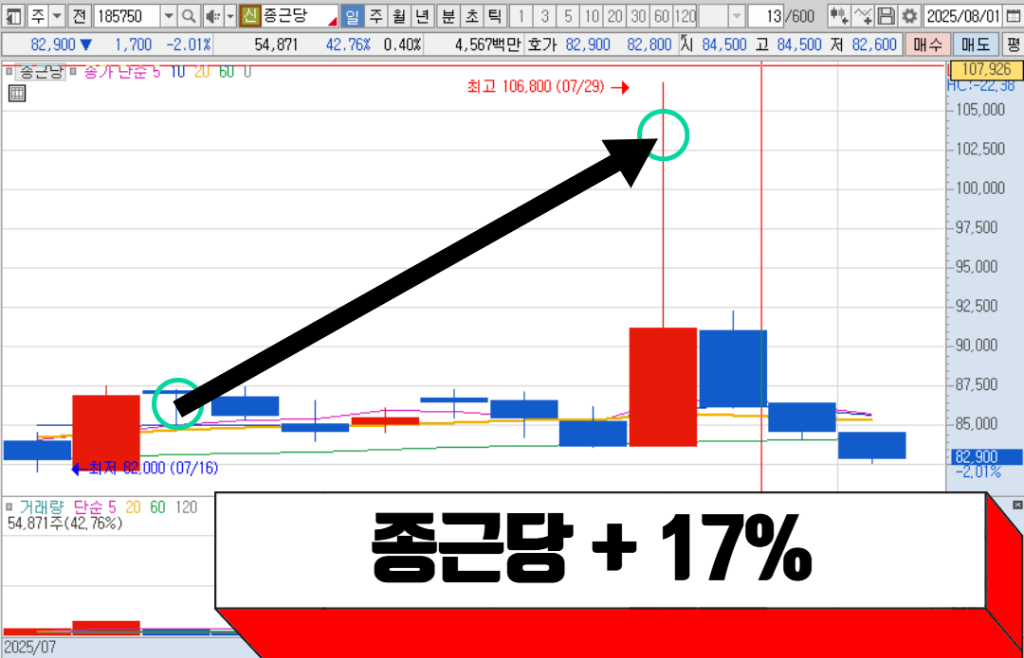Toggle the 거래량 volume legend marker

[10, 506]
